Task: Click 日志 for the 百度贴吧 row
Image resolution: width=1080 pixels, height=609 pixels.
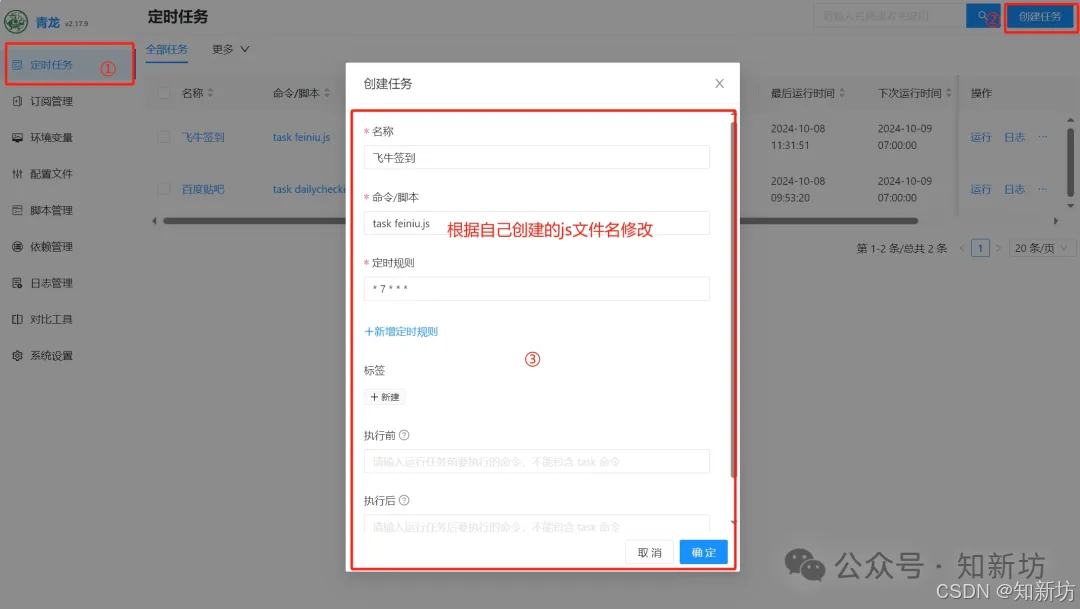Action: point(1014,189)
